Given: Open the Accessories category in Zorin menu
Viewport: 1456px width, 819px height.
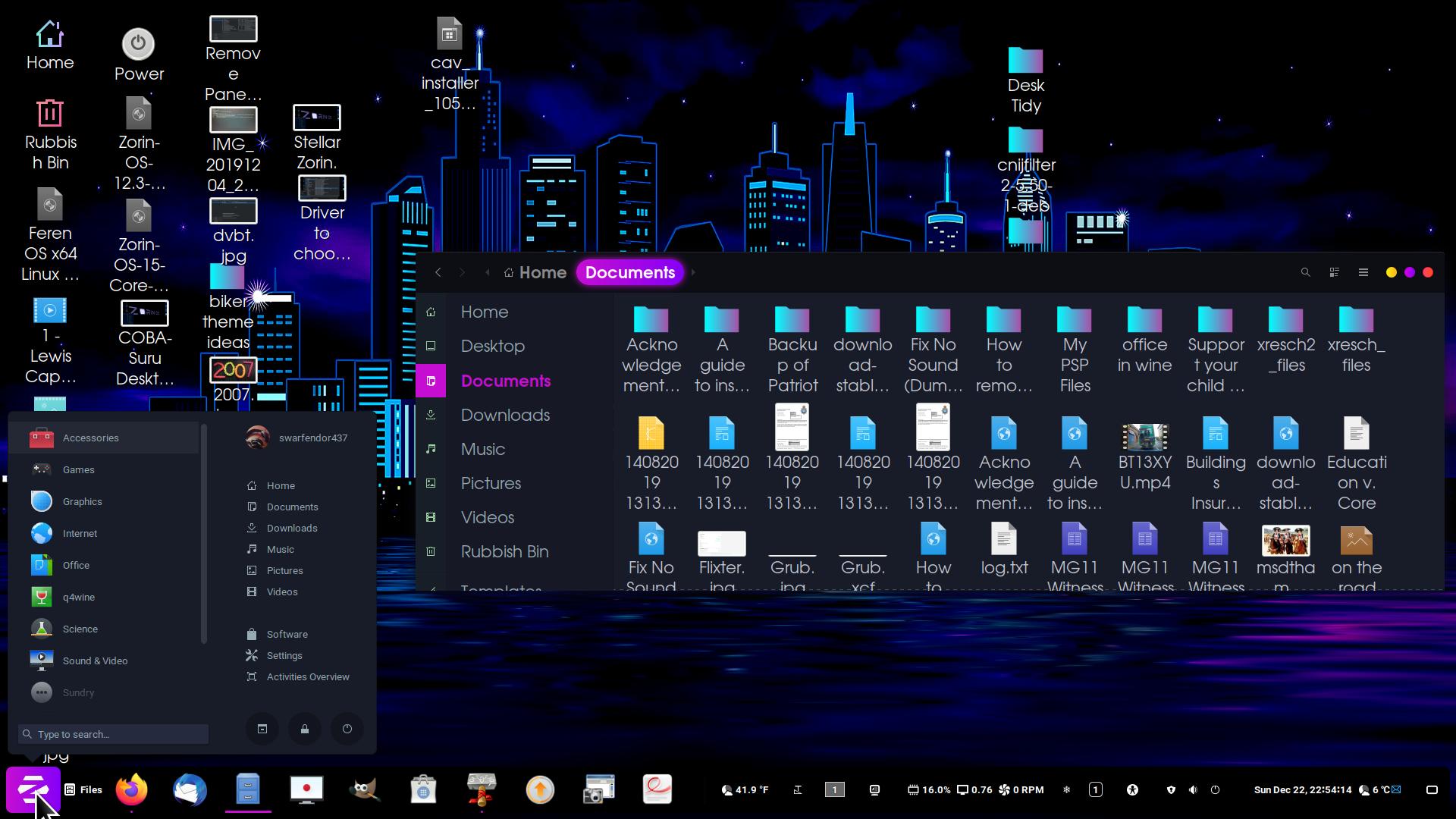Looking at the screenshot, I should (91, 438).
